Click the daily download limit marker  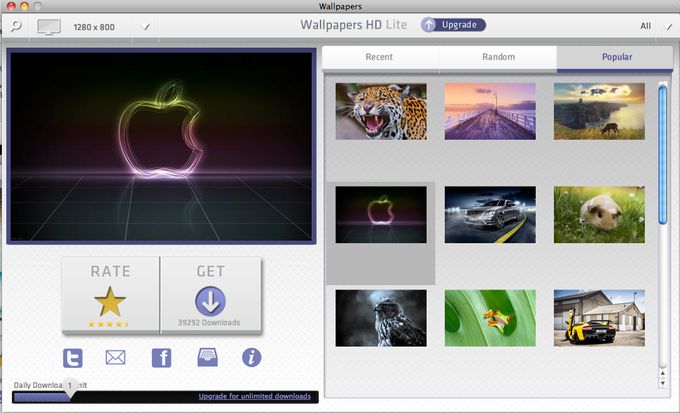pyautogui.click(x=70, y=386)
